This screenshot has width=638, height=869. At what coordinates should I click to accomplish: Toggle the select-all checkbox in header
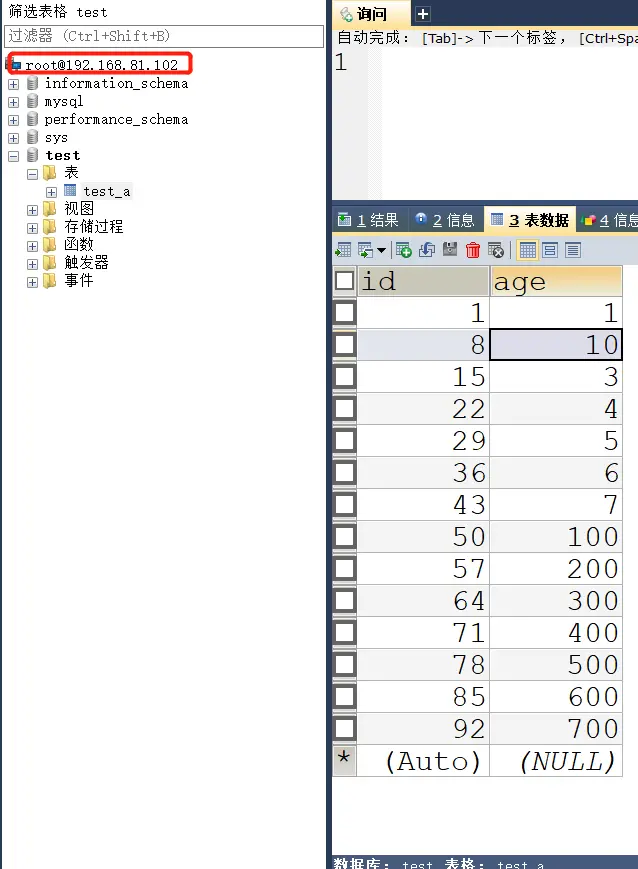click(345, 281)
